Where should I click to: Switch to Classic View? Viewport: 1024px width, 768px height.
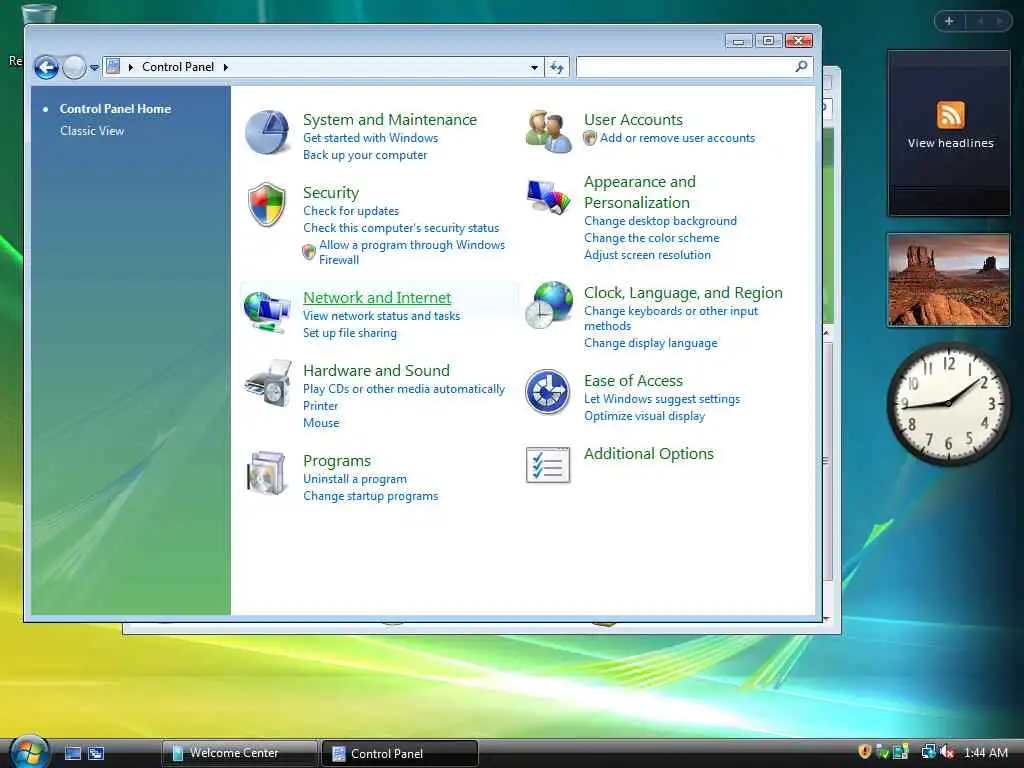click(x=92, y=131)
